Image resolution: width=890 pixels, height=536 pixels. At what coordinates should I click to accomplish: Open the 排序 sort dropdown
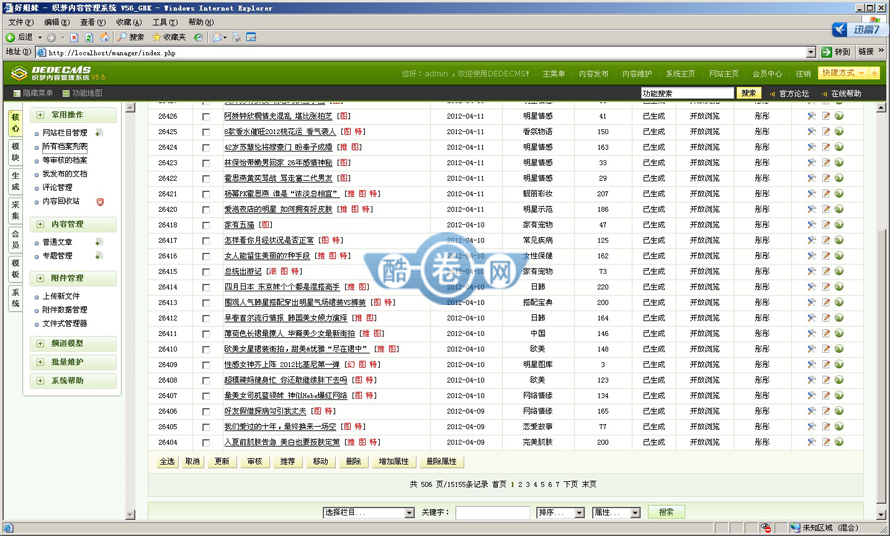pyautogui.click(x=560, y=513)
